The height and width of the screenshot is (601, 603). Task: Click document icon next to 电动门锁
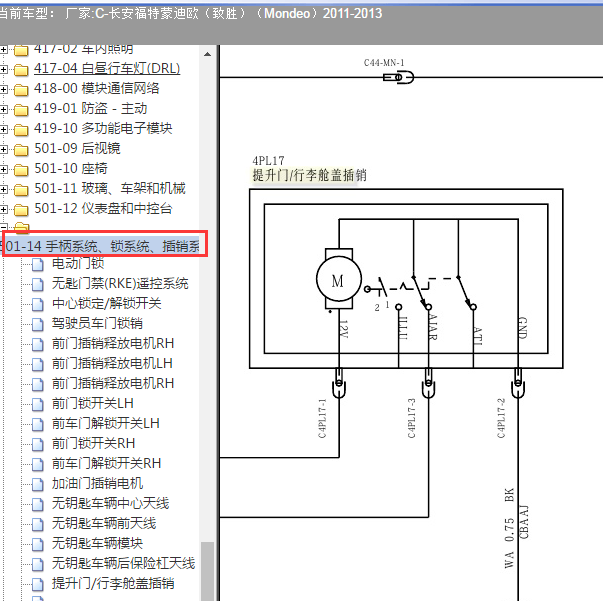(38, 265)
